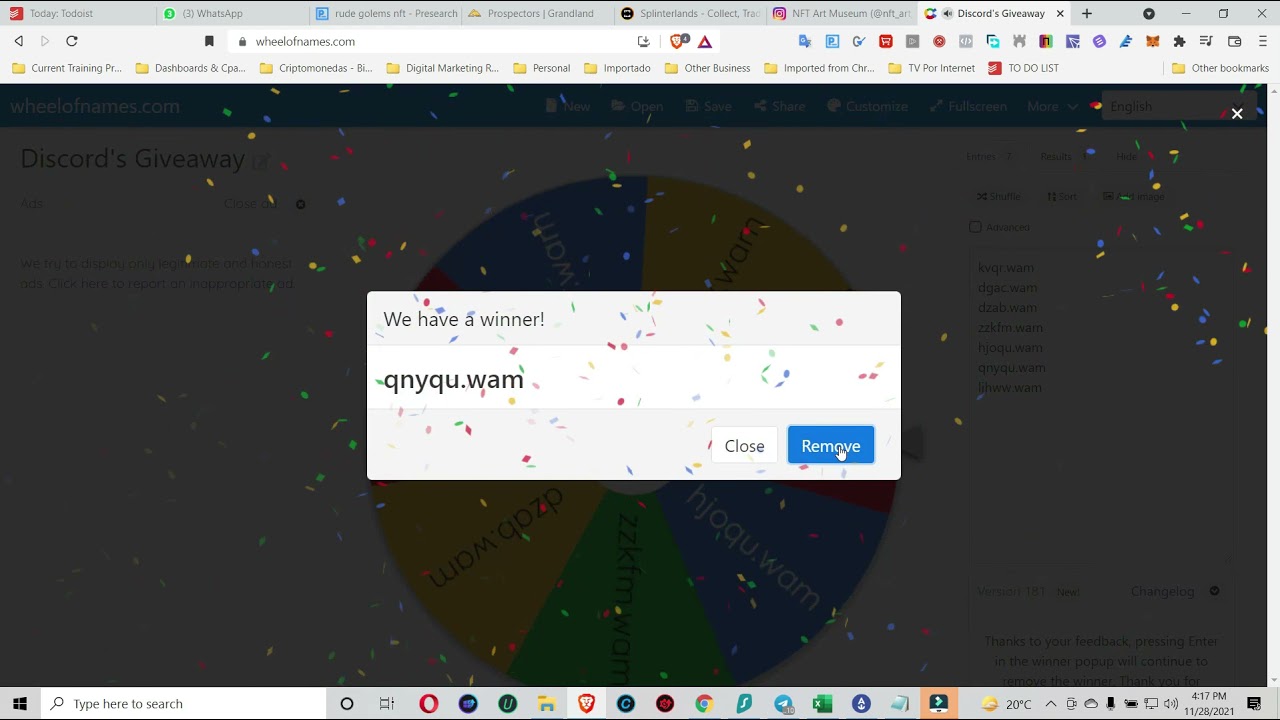
Task: Open the Other bookmarks folder
Action: click(1220, 68)
